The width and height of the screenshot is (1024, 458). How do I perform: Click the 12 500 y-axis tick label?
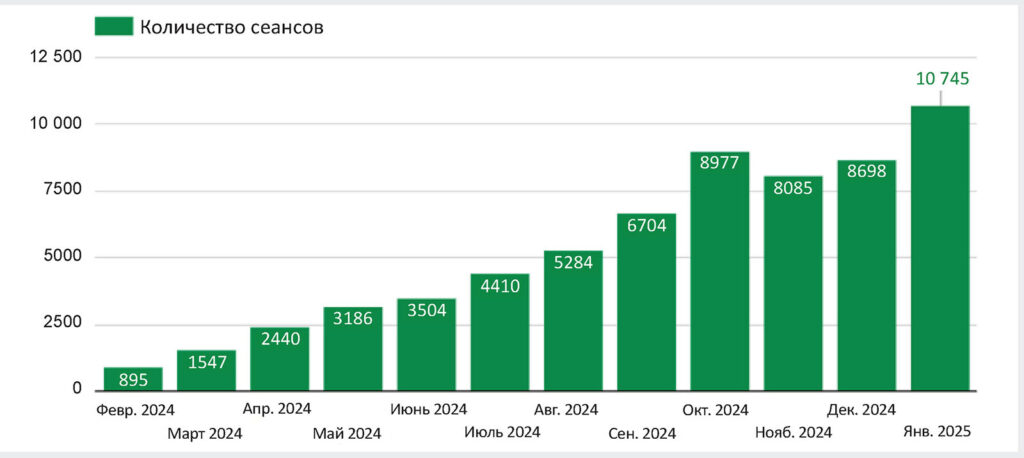tap(55, 57)
